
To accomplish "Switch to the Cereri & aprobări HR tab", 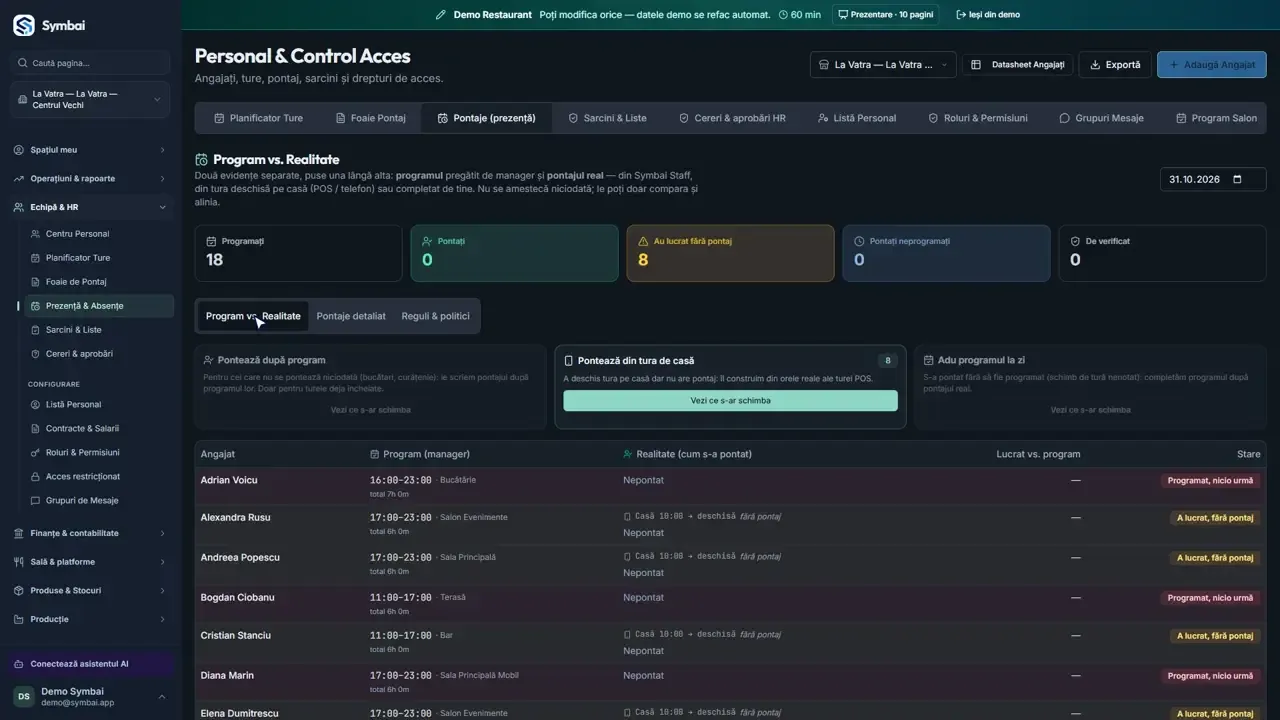I will 732,118.
